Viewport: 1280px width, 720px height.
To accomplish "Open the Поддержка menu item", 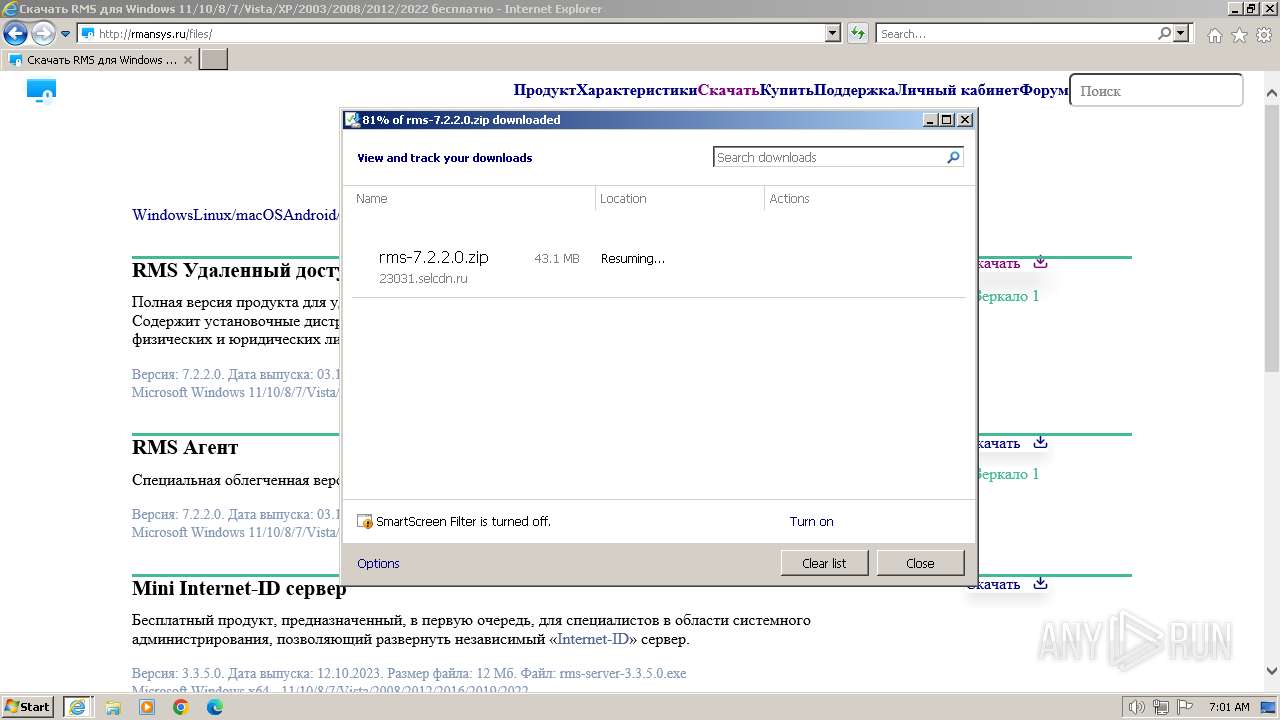I will point(855,90).
